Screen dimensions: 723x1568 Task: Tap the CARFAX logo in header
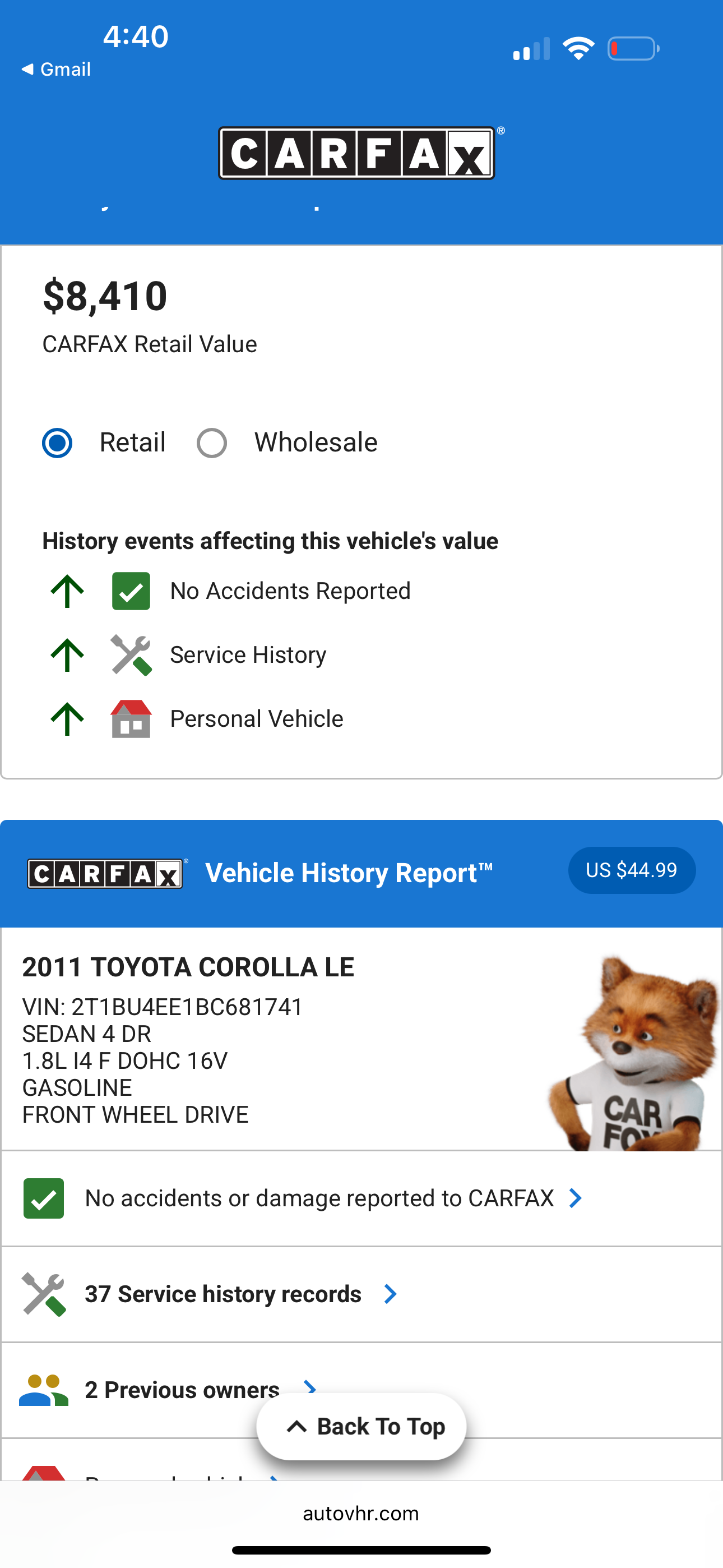[356, 153]
